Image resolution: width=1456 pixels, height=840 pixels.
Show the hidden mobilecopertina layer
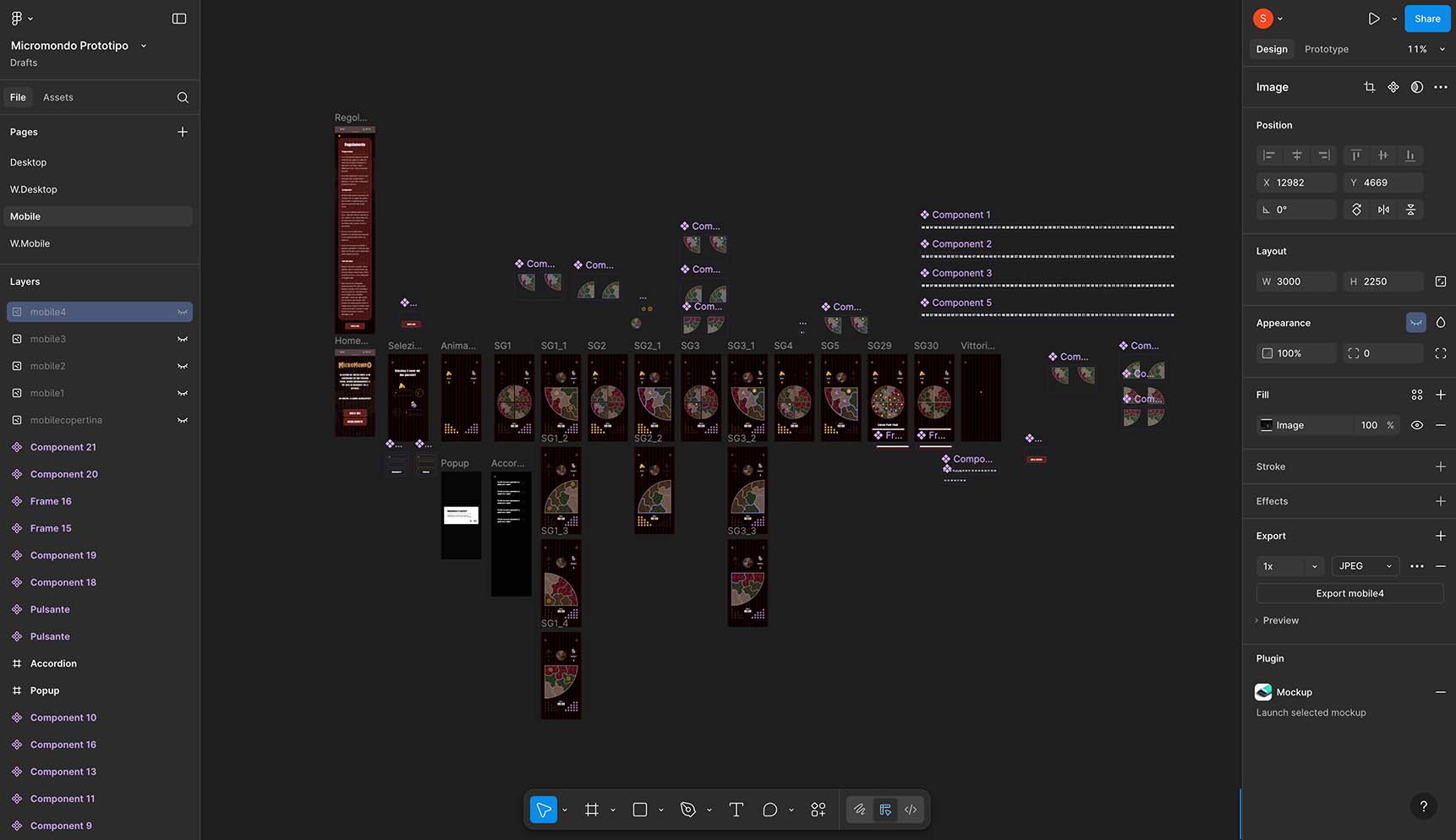pyautogui.click(x=182, y=420)
